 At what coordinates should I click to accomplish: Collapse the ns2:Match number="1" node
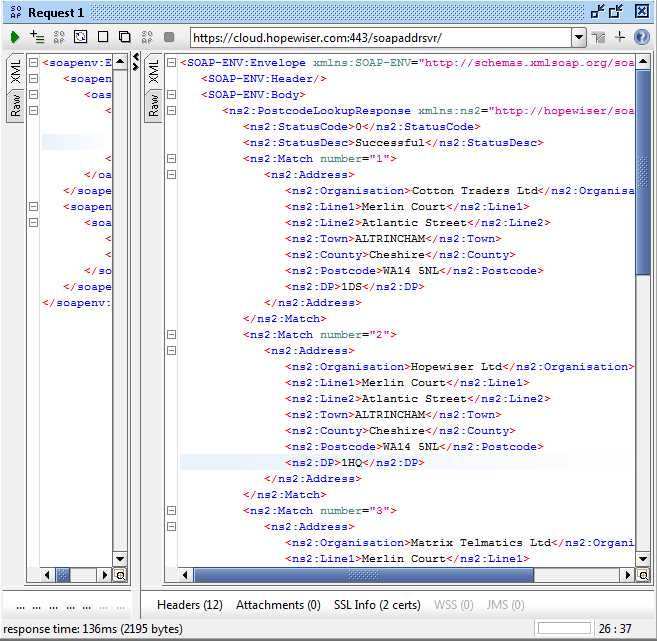[x=171, y=159]
